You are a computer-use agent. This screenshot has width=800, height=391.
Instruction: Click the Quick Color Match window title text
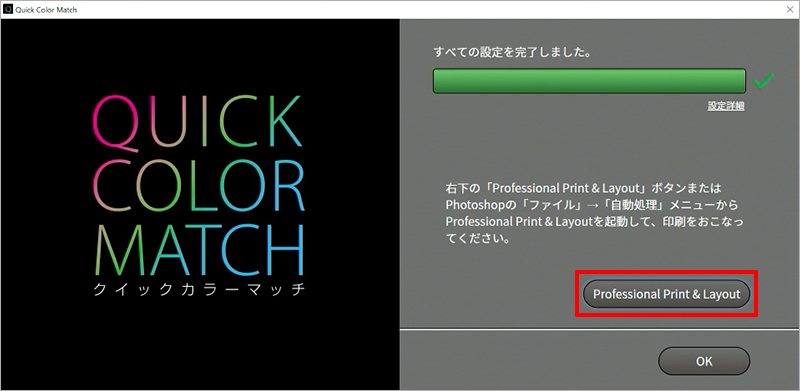[x=46, y=10]
